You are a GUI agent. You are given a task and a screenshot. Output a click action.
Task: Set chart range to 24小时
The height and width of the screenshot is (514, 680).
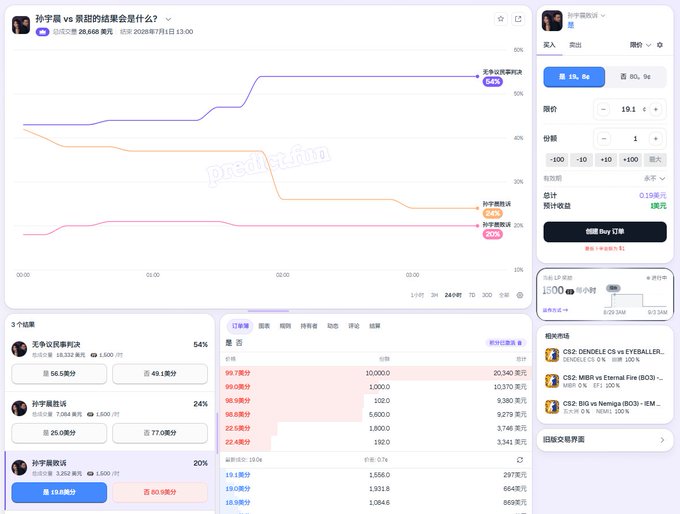coord(453,295)
